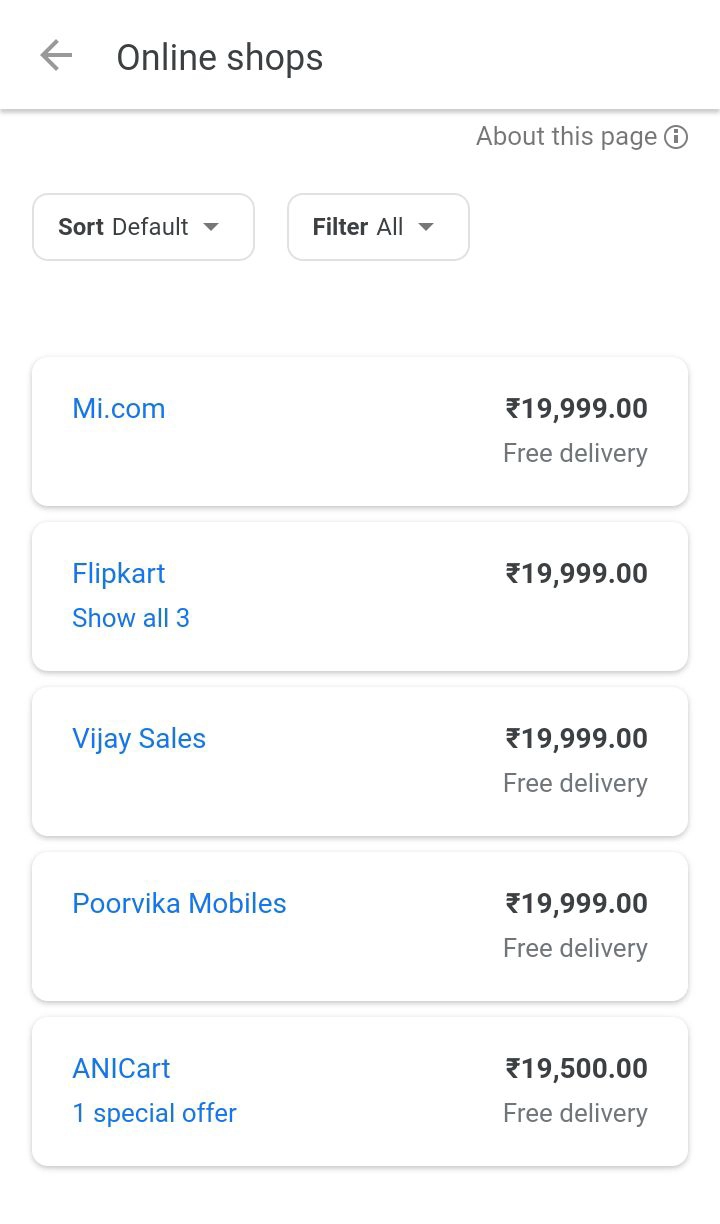Viewport: 720px width, 1224px height.
Task: Tap the Poorvika Mobiles ₹19,999.00 price
Action: click(576, 903)
